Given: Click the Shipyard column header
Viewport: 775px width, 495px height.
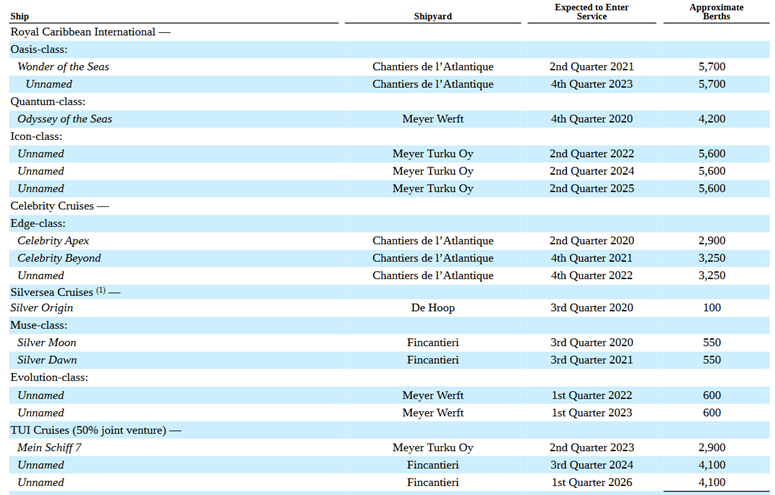Looking at the screenshot, I should pyautogui.click(x=432, y=17).
